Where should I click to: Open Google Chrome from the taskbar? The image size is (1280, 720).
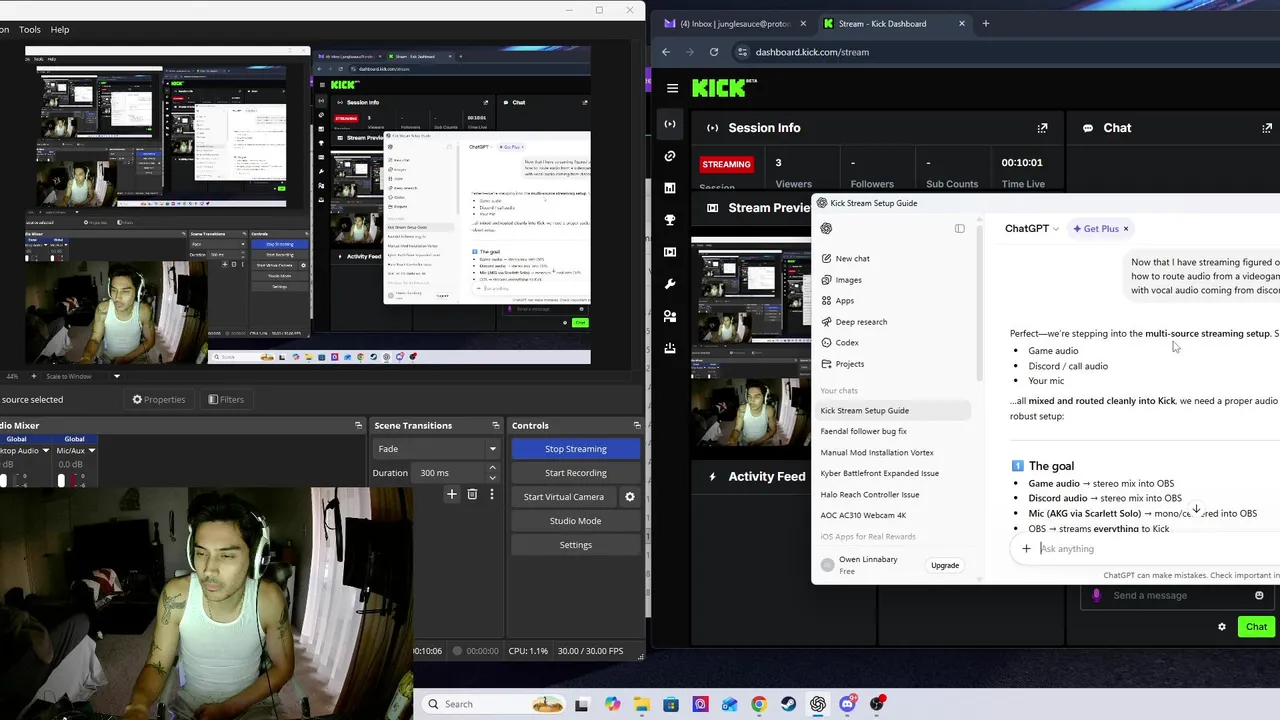pos(759,704)
